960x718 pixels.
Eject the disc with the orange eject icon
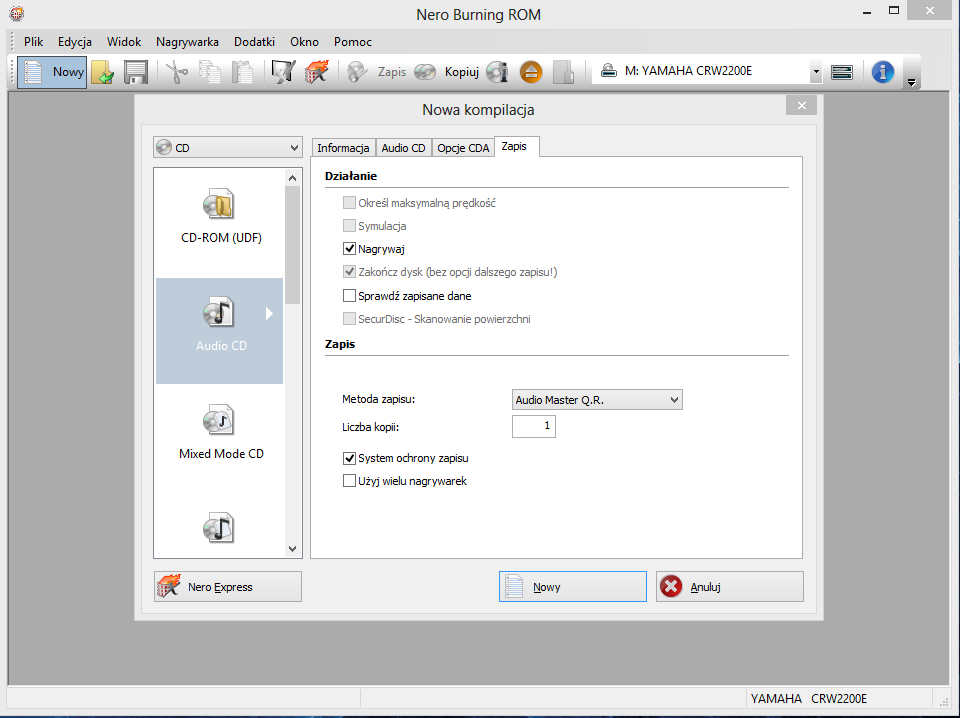pyautogui.click(x=531, y=72)
